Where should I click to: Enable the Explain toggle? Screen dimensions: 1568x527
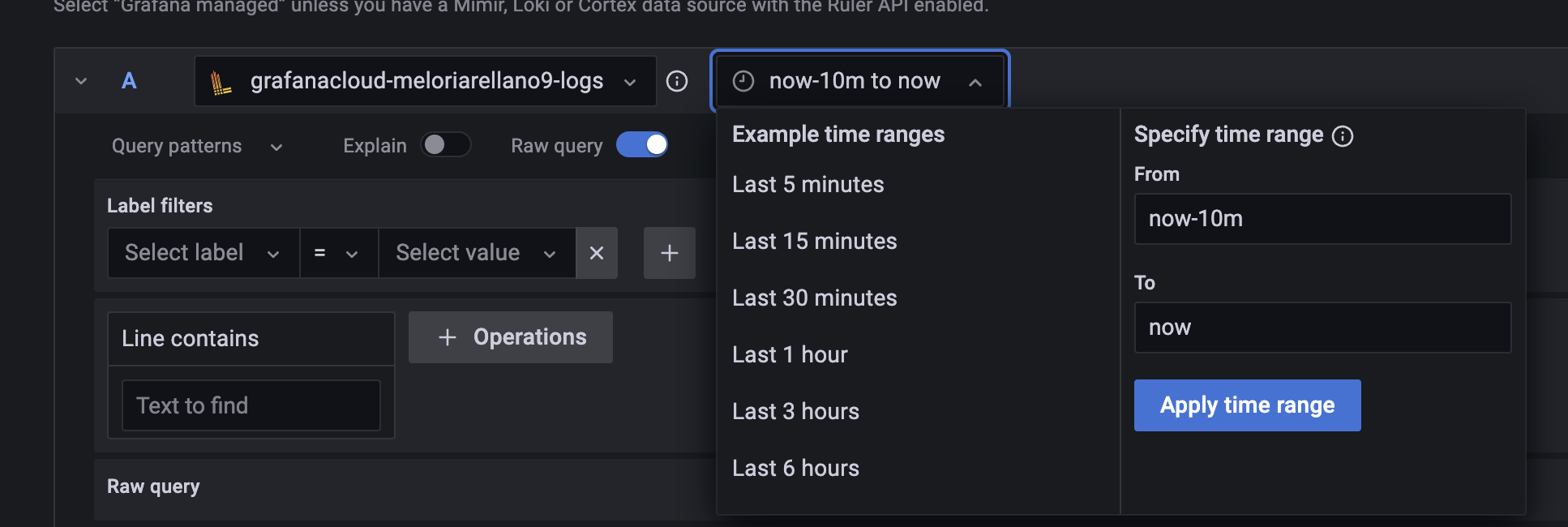(x=446, y=145)
